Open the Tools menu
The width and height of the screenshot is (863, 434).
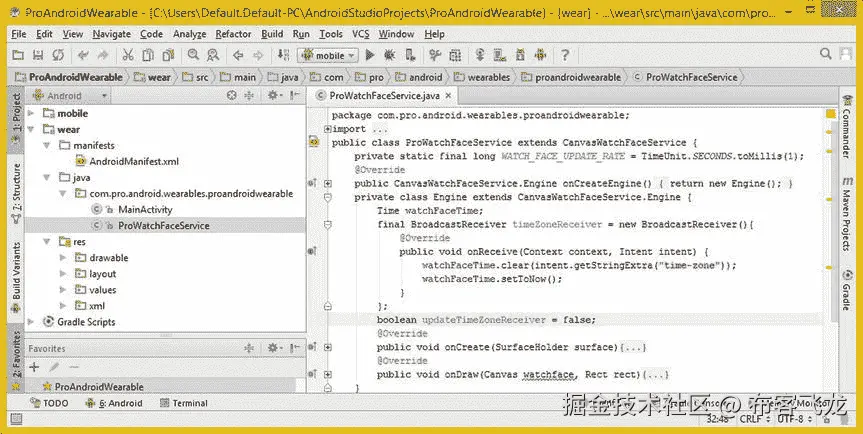[331, 34]
